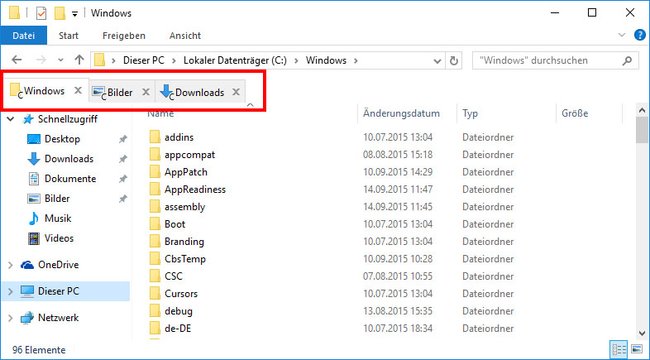The height and width of the screenshot is (360, 650).
Task: Open the address bar history dropdown
Action: pos(437,61)
